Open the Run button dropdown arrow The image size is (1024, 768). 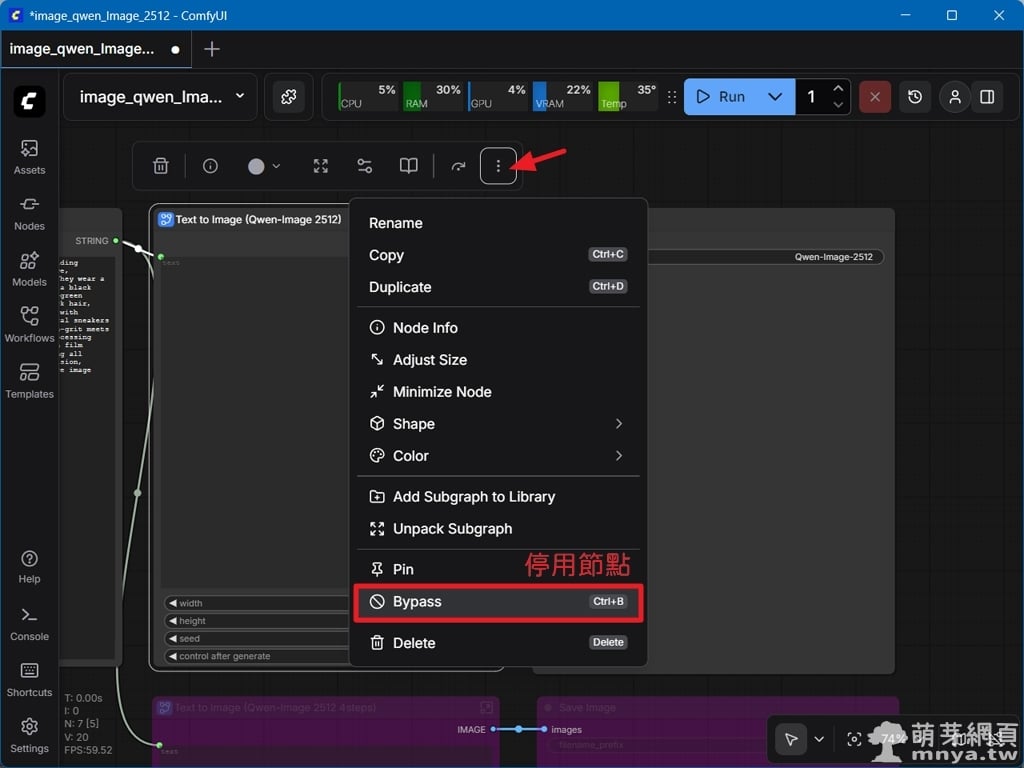(775, 97)
